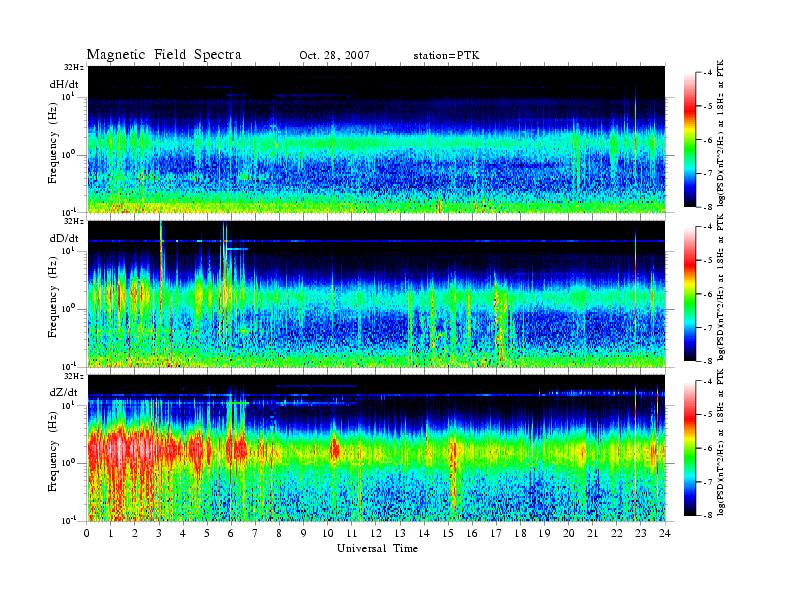This screenshot has height=612, width=792.
Task: Click hour '12' on the time axis
Action: point(376,533)
